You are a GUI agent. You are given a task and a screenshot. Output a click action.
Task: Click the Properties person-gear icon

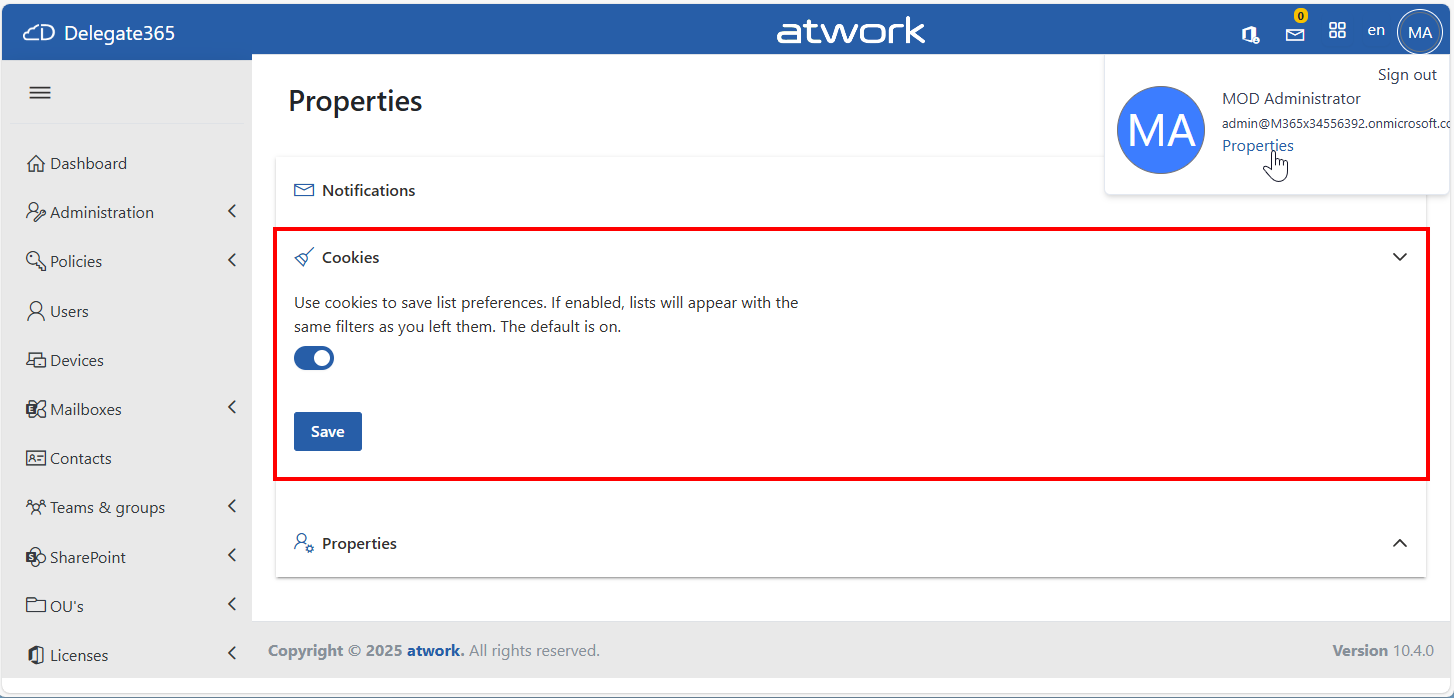[x=304, y=543]
